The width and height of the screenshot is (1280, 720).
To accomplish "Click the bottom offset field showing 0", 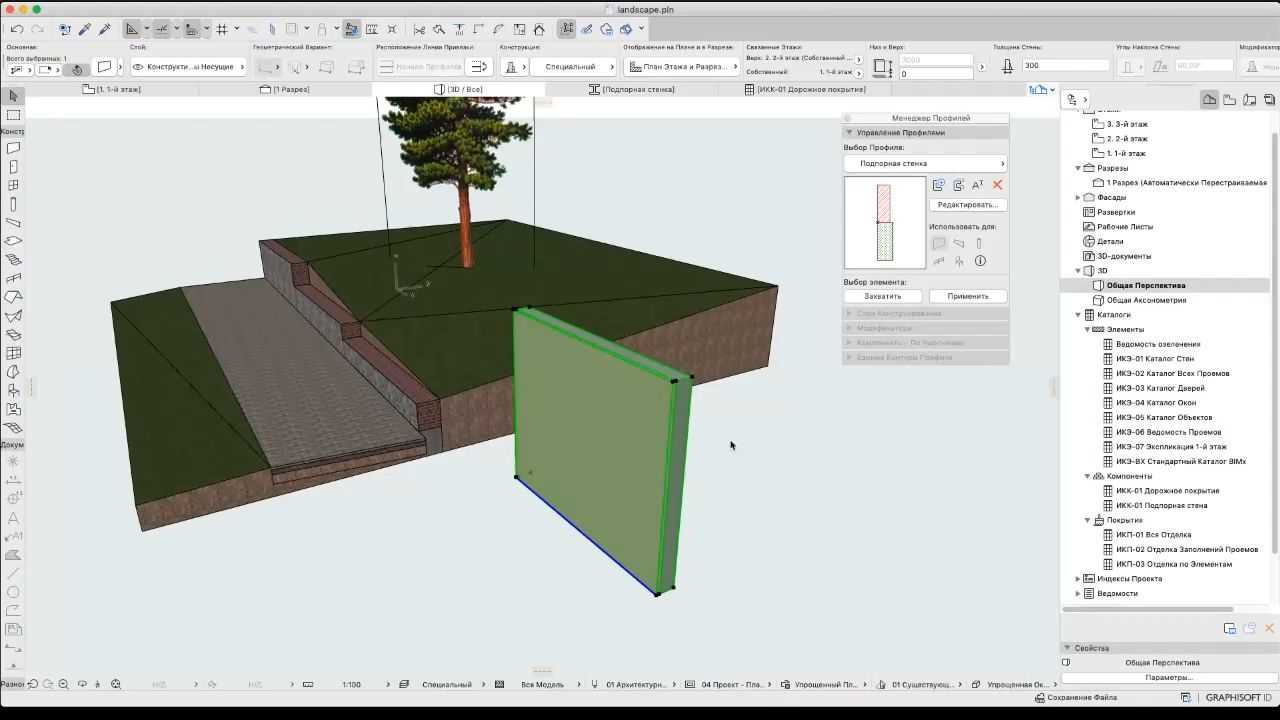I will [x=937, y=74].
